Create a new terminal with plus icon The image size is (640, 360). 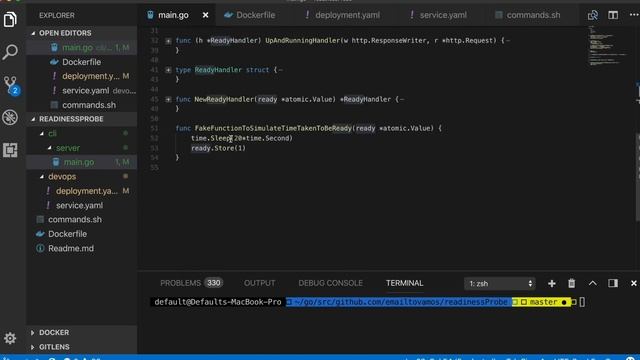[x=551, y=283]
